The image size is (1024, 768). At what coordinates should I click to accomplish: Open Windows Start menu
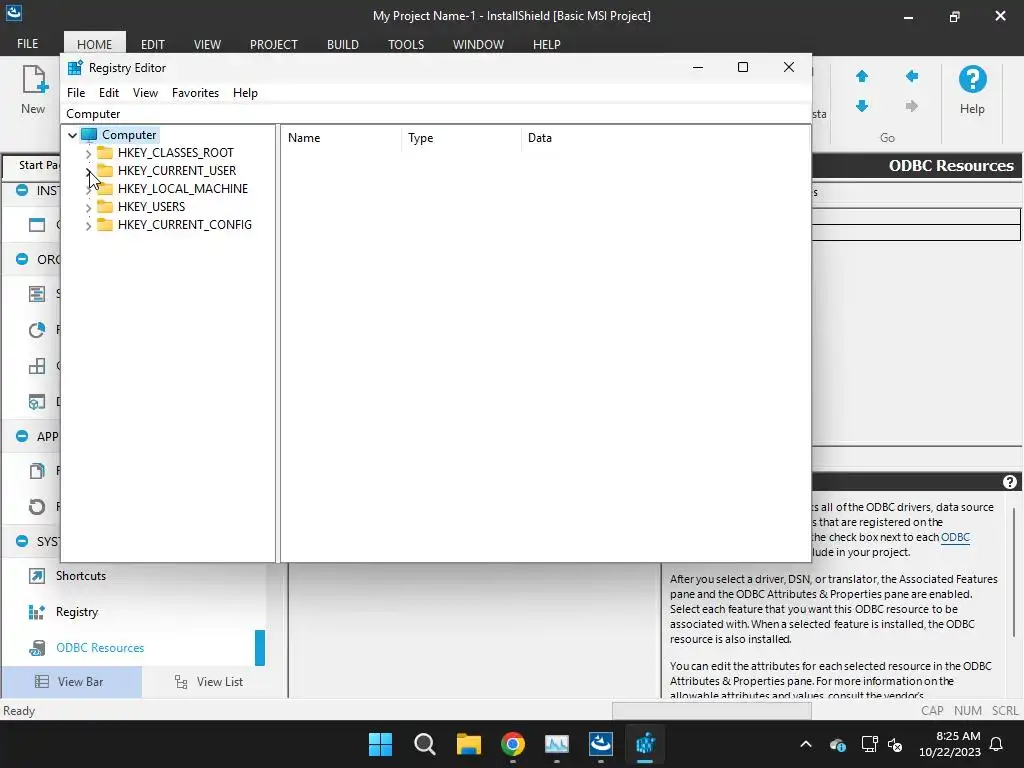point(381,744)
